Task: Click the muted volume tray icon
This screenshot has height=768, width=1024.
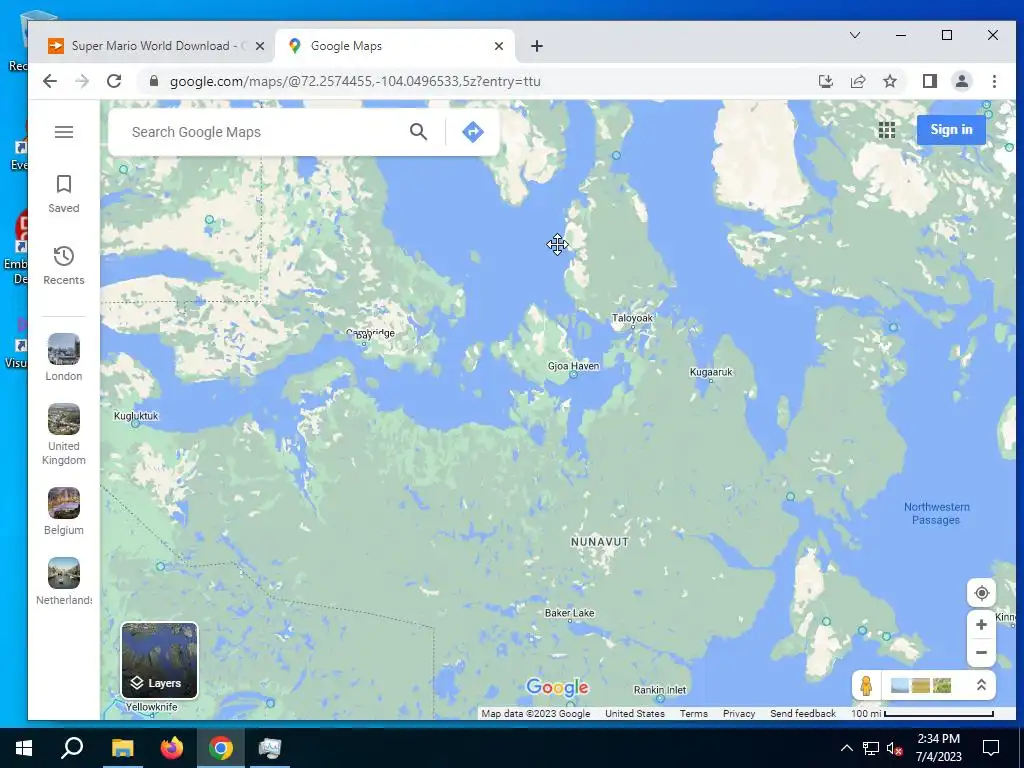Action: point(895,748)
